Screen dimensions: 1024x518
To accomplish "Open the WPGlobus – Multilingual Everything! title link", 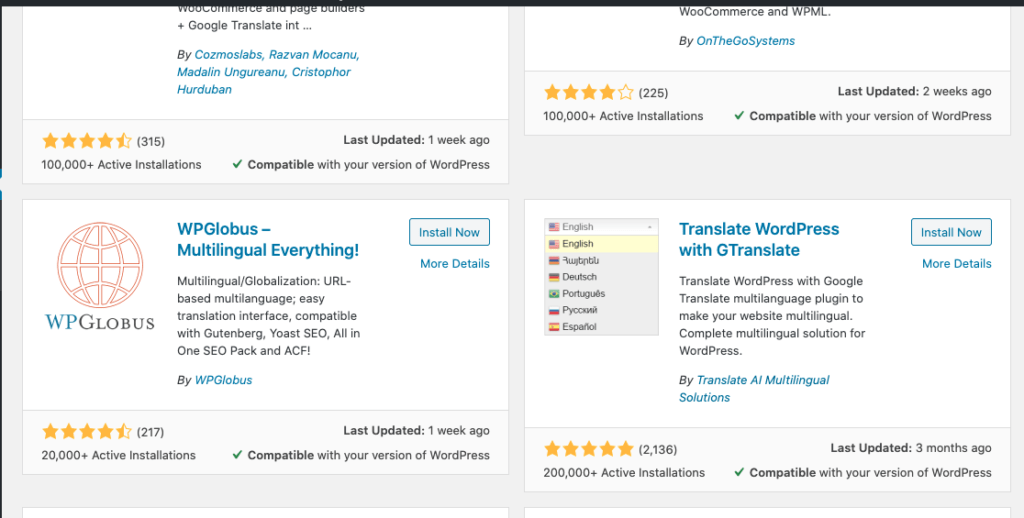I will coord(268,239).
